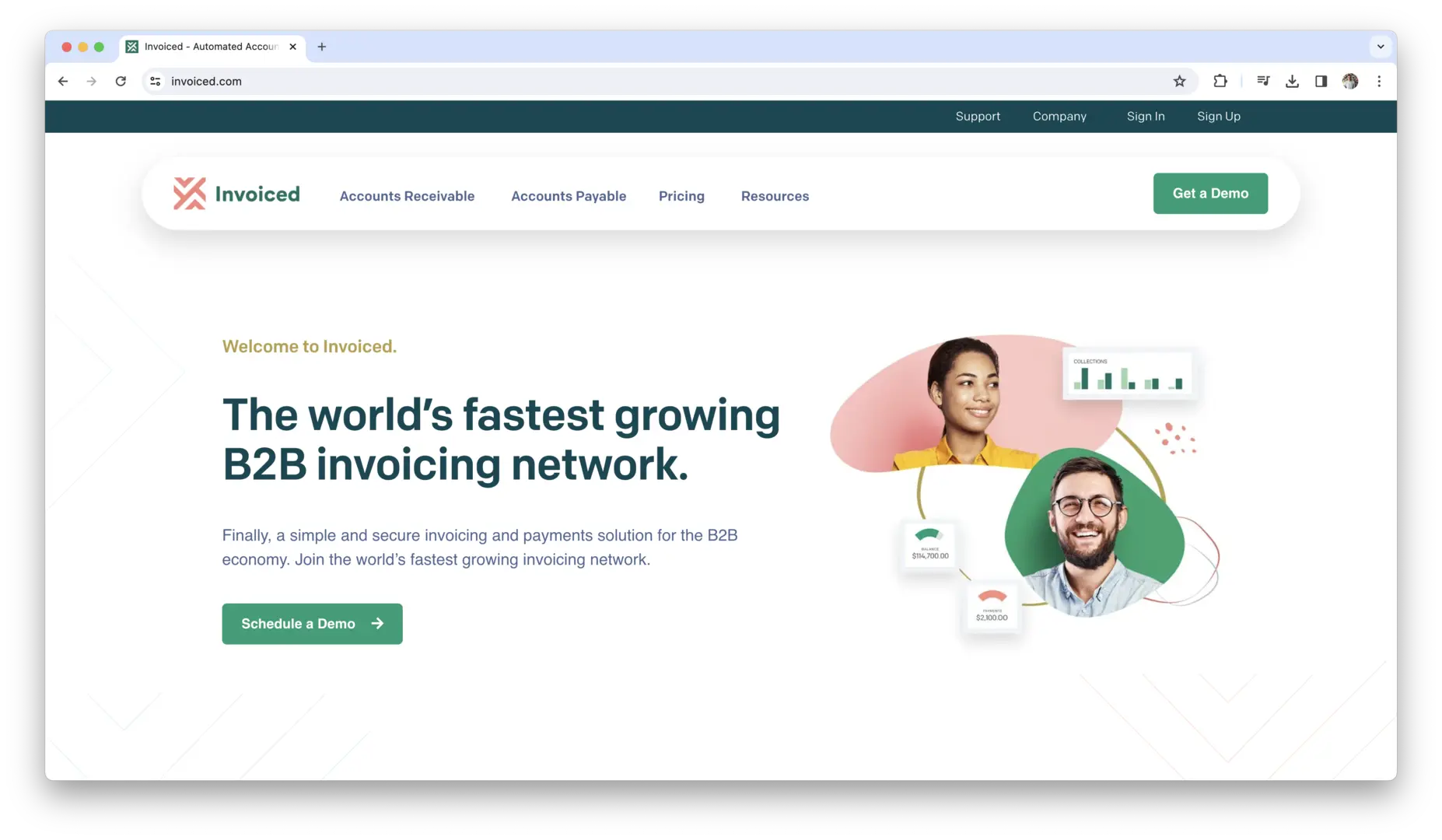Open a new tab with the plus button
Image resolution: width=1442 pixels, height=840 pixels.
pyautogui.click(x=322, y=47)
